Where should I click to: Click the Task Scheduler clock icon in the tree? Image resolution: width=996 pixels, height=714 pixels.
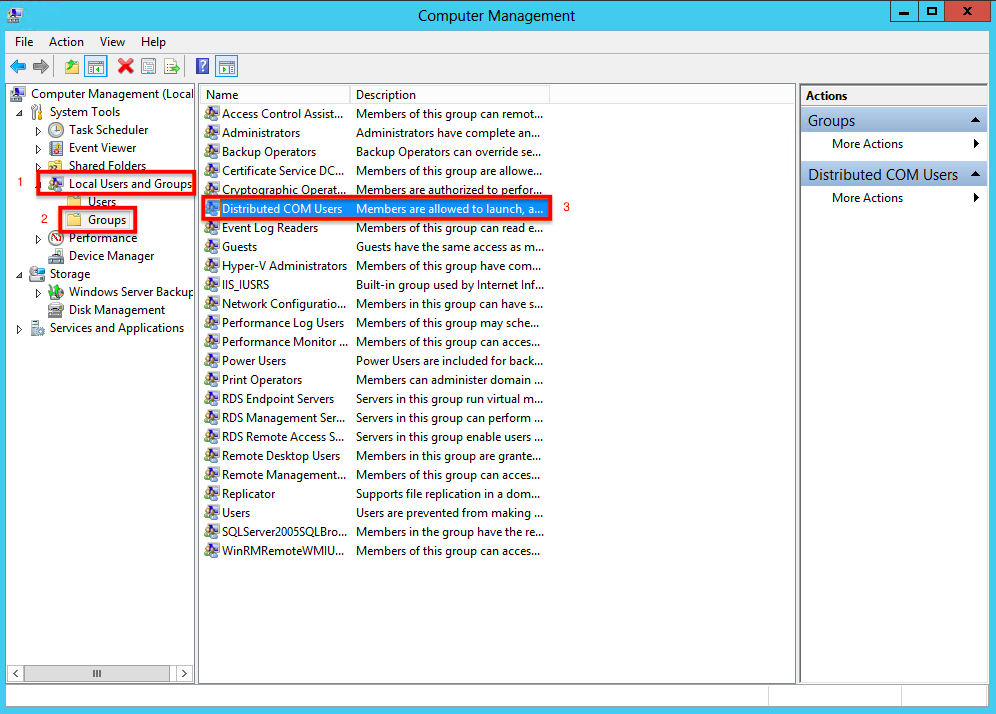pyautogui.click(x=56, y=130)
